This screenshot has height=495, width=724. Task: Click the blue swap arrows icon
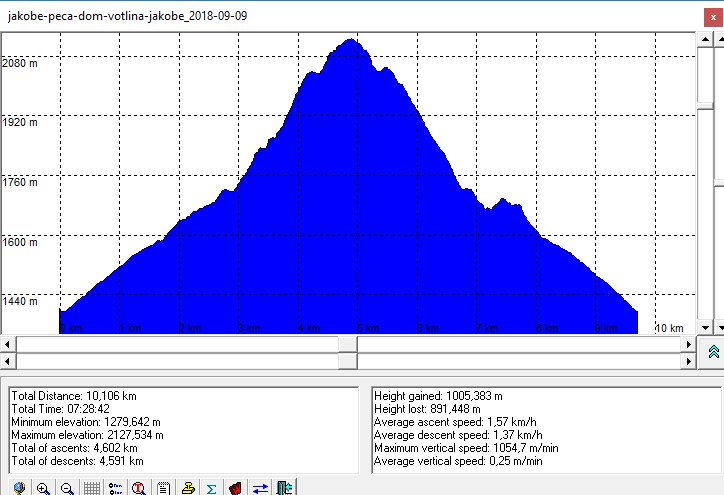(x=260, y=488)
